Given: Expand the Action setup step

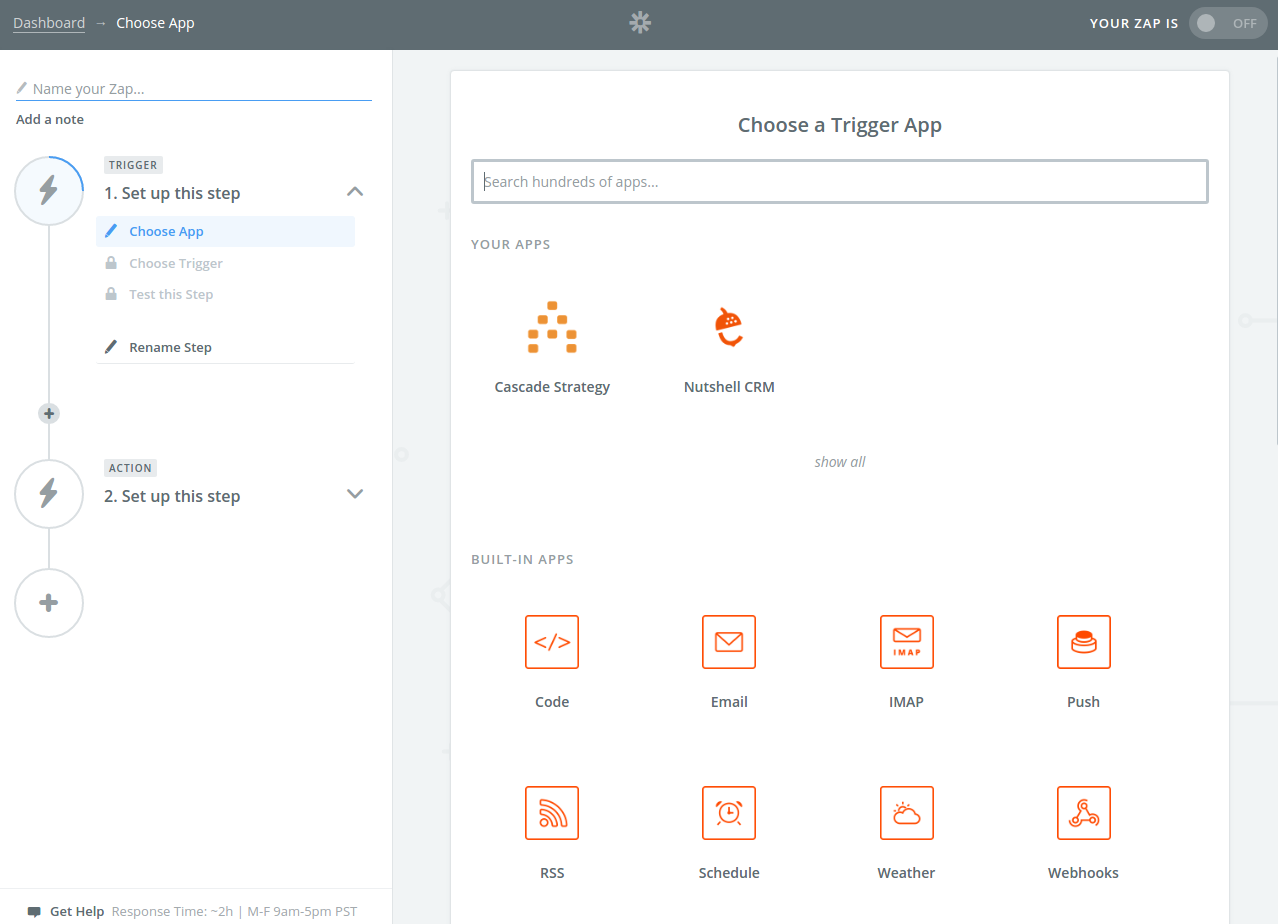Looking at the screenshot, I should pyautogui.click(x=355, y=493).
